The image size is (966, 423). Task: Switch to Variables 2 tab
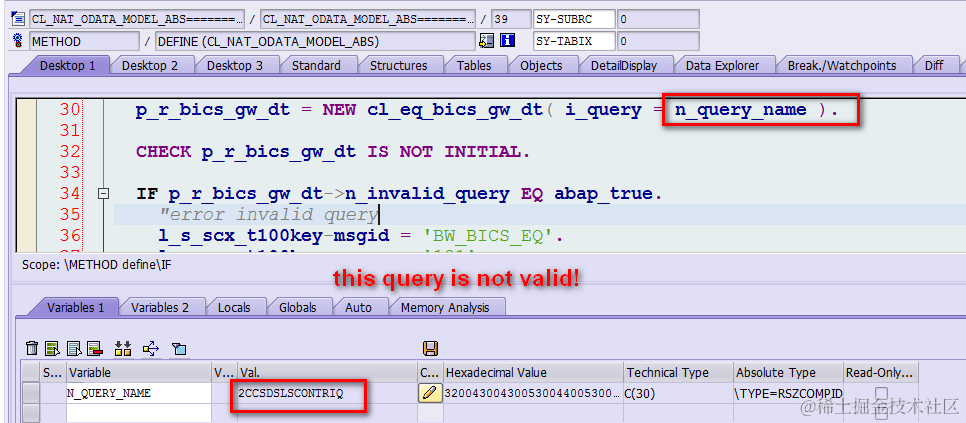(x=160, y=307)
